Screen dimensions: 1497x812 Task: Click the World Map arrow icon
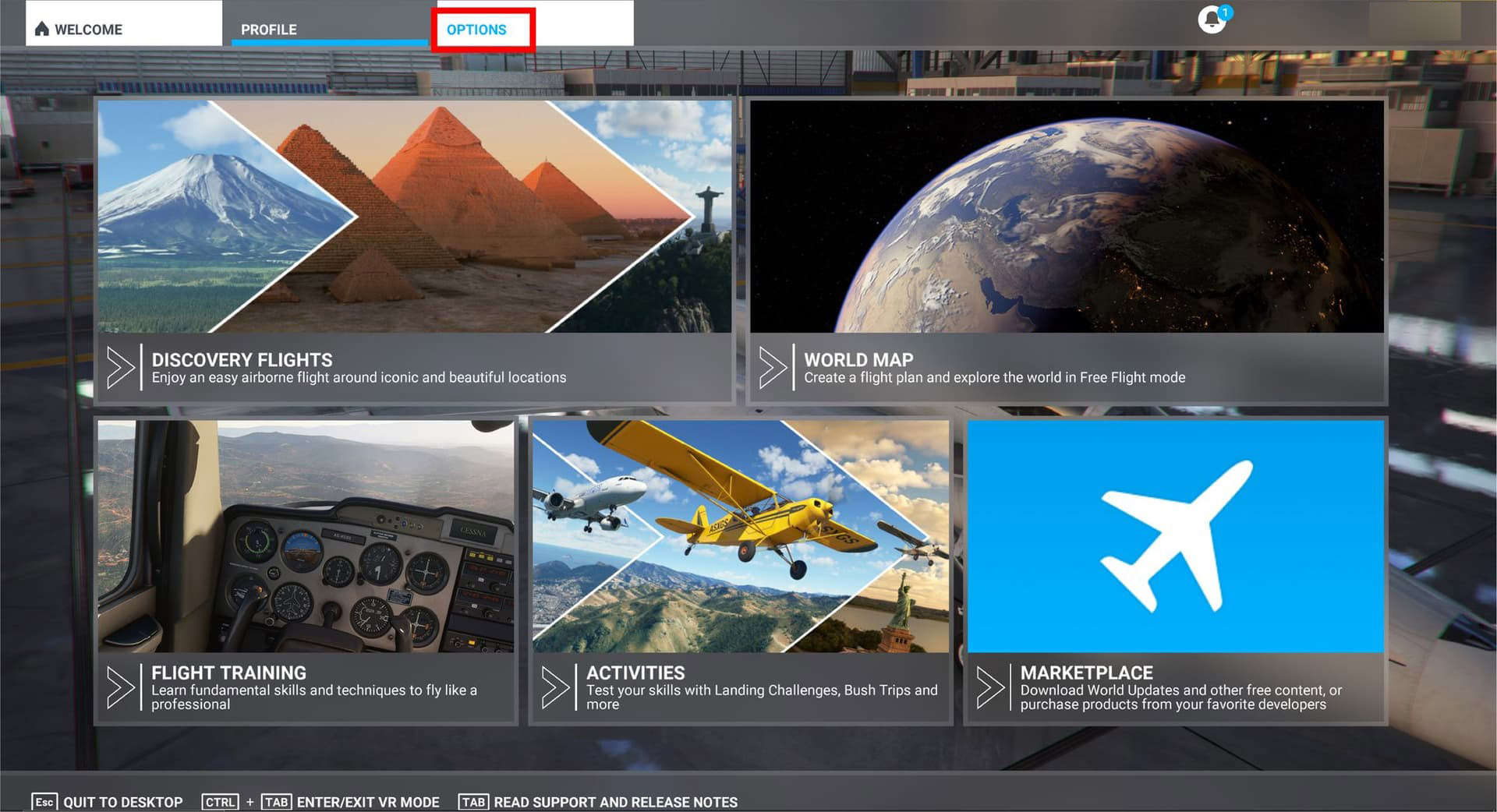pyautogui.click(x=773, y=367)
